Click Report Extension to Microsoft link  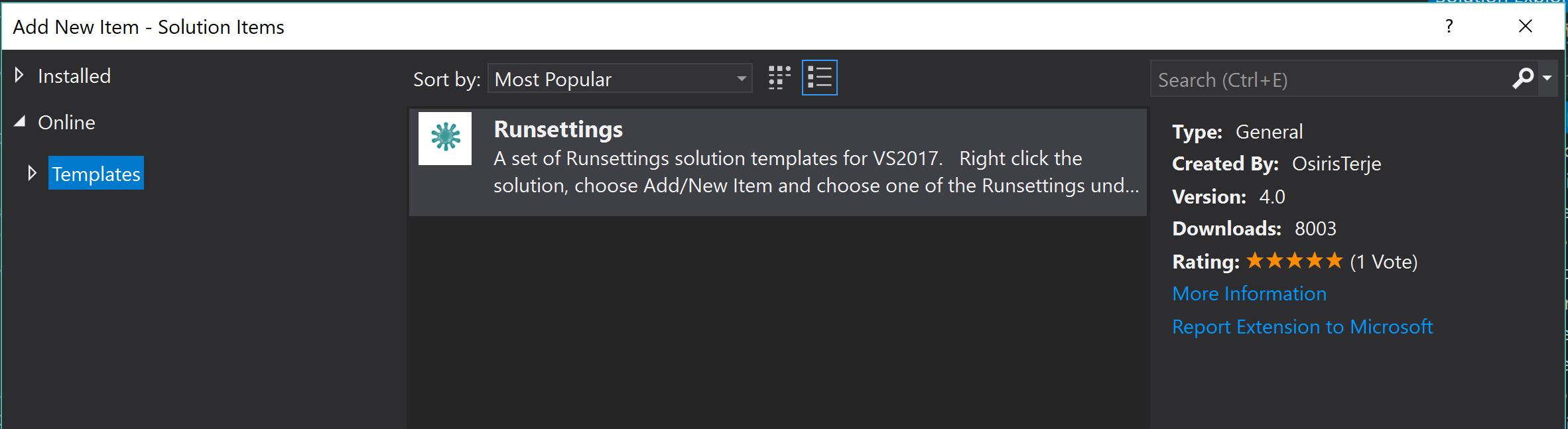(1303, 327)
